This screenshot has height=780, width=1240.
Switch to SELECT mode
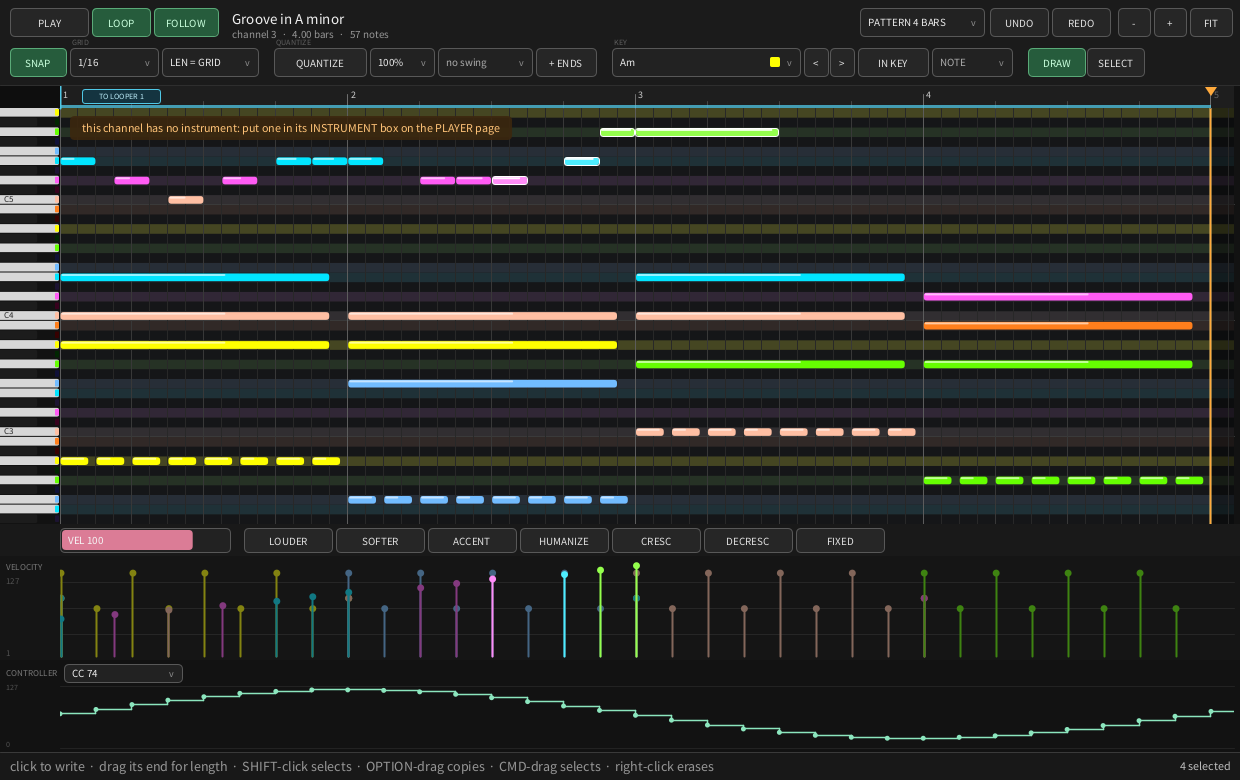1115,63
